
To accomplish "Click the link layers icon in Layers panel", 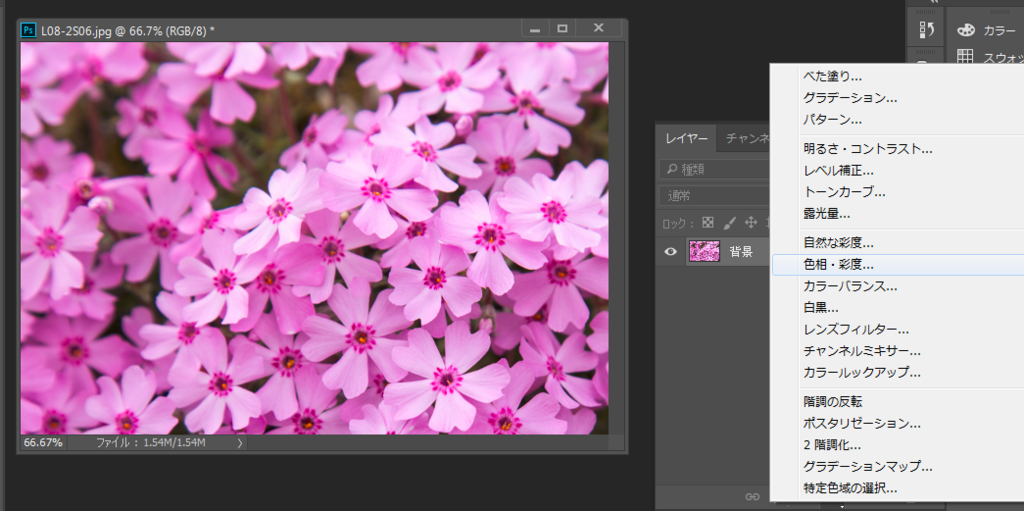I will [752, 497].
